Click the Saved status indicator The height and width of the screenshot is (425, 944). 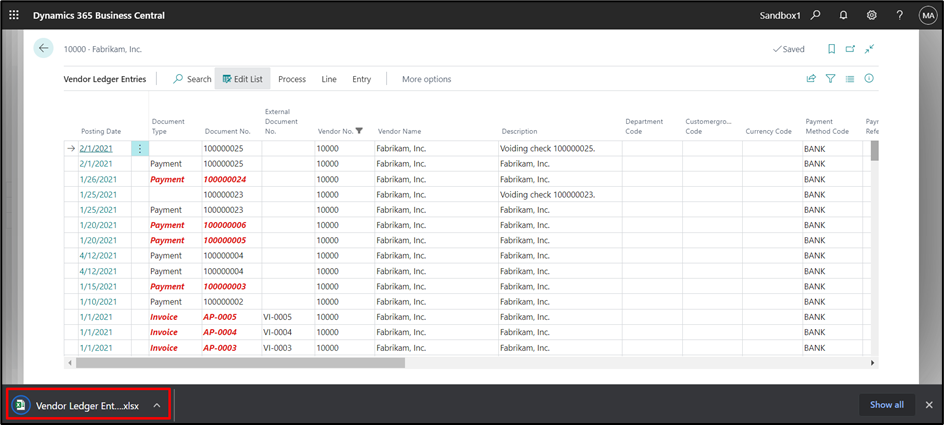pos(789,49)
